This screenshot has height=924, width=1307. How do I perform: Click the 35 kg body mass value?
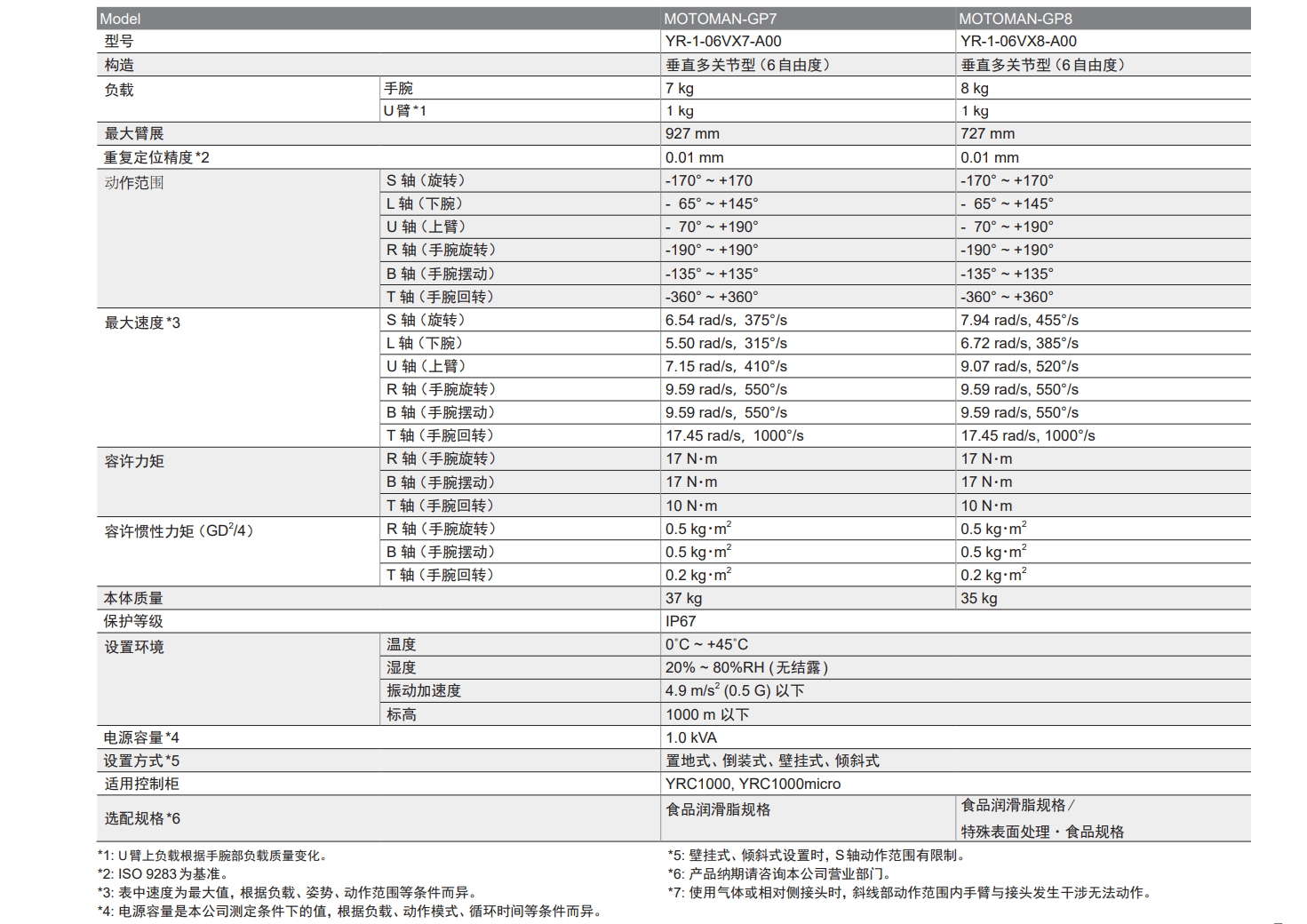click(x=978, y=598)
